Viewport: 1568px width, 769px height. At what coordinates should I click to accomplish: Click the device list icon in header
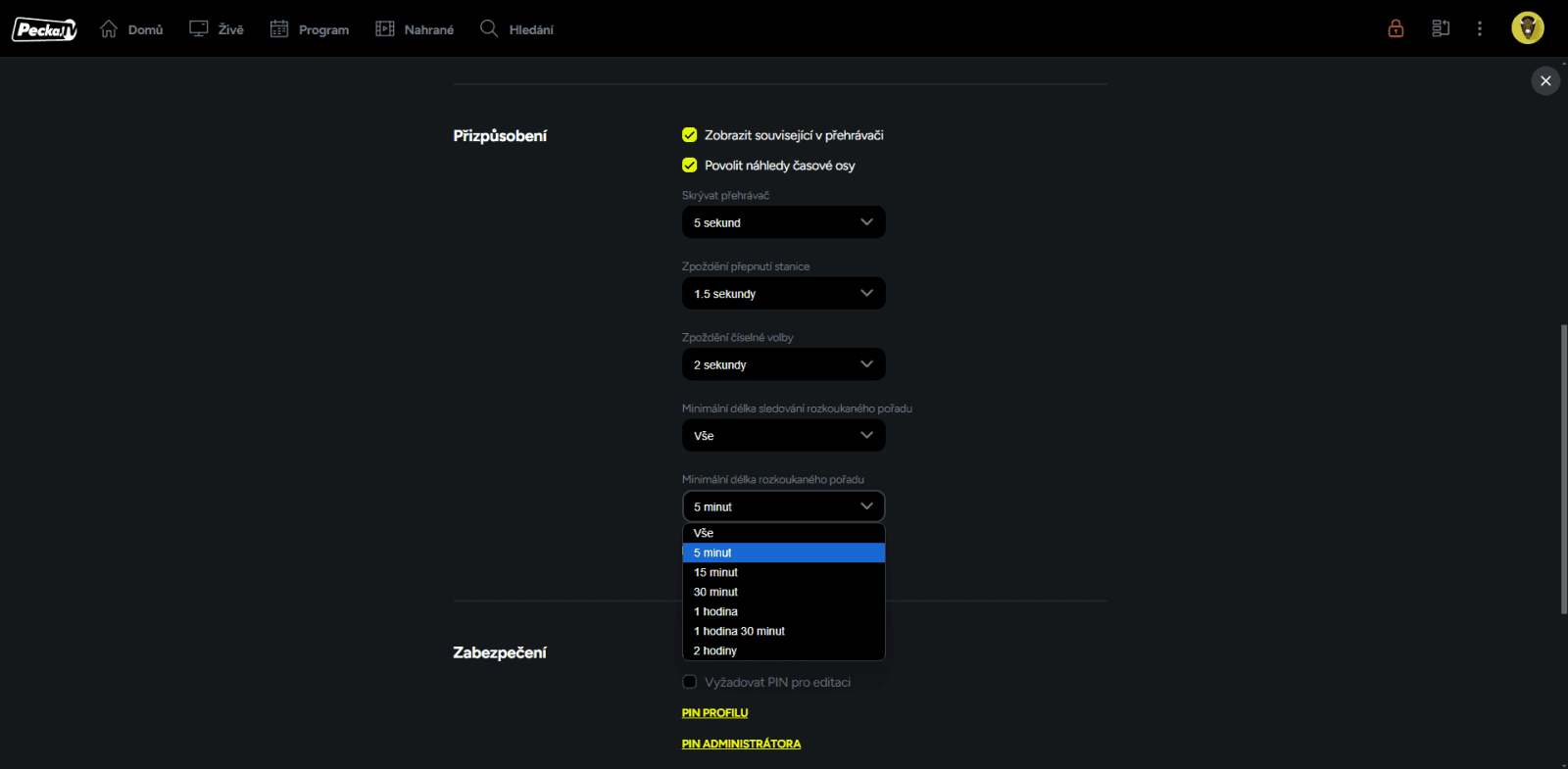pyautogui.click(x=1441, y=28)
